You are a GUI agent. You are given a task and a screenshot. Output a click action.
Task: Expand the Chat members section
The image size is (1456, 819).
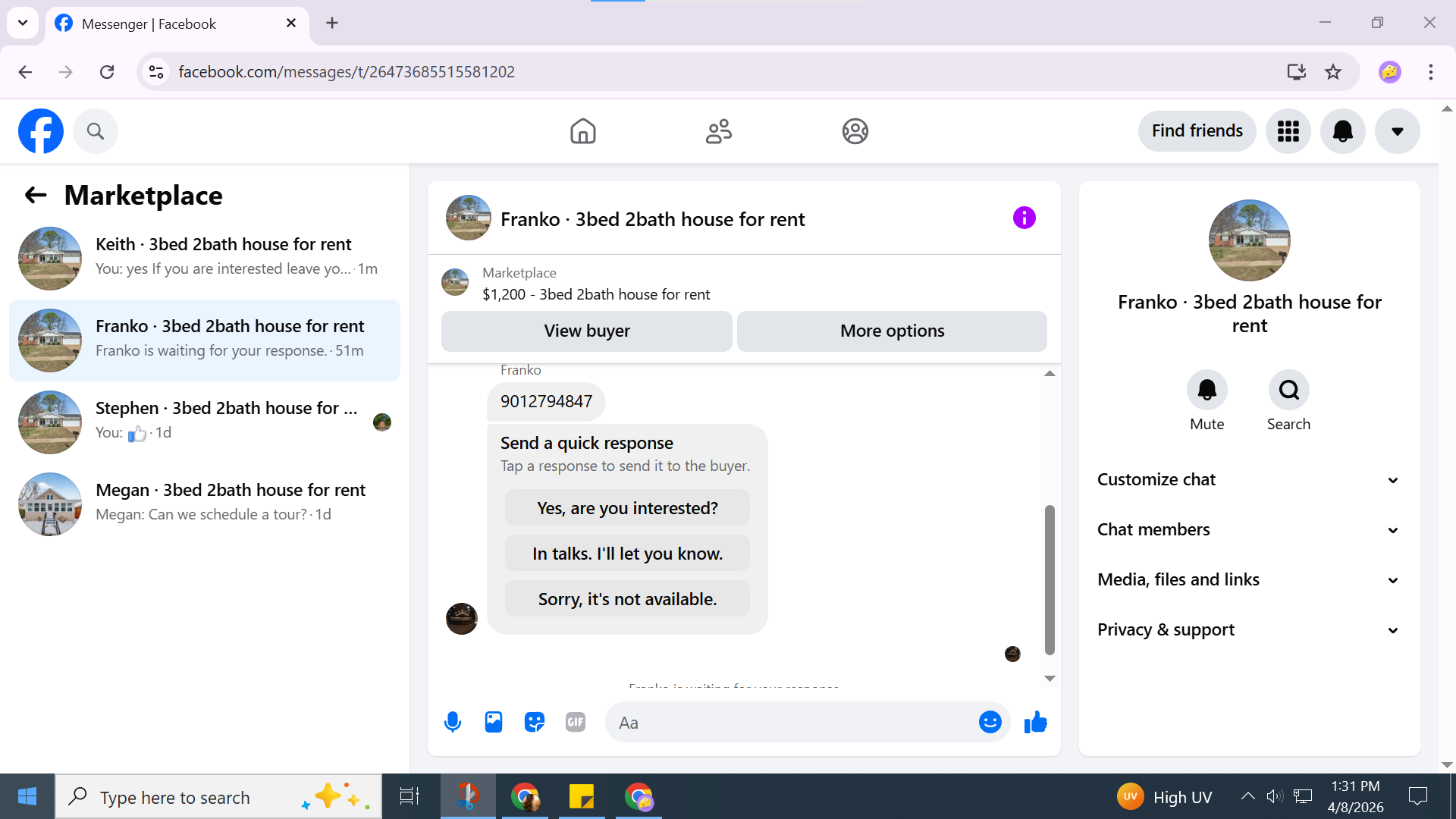point(1248,529)
